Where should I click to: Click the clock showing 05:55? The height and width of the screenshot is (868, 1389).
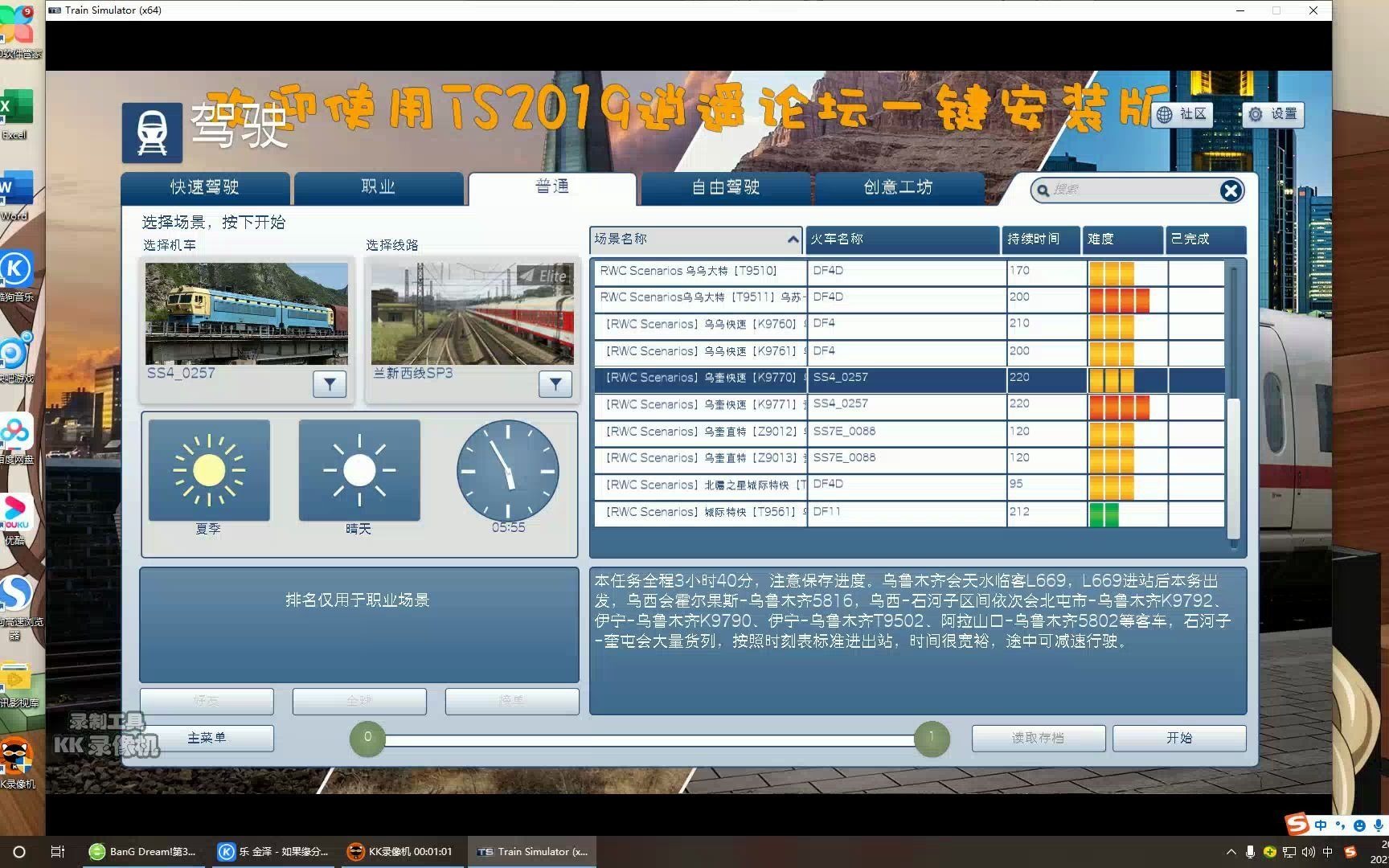pos(508,470)
